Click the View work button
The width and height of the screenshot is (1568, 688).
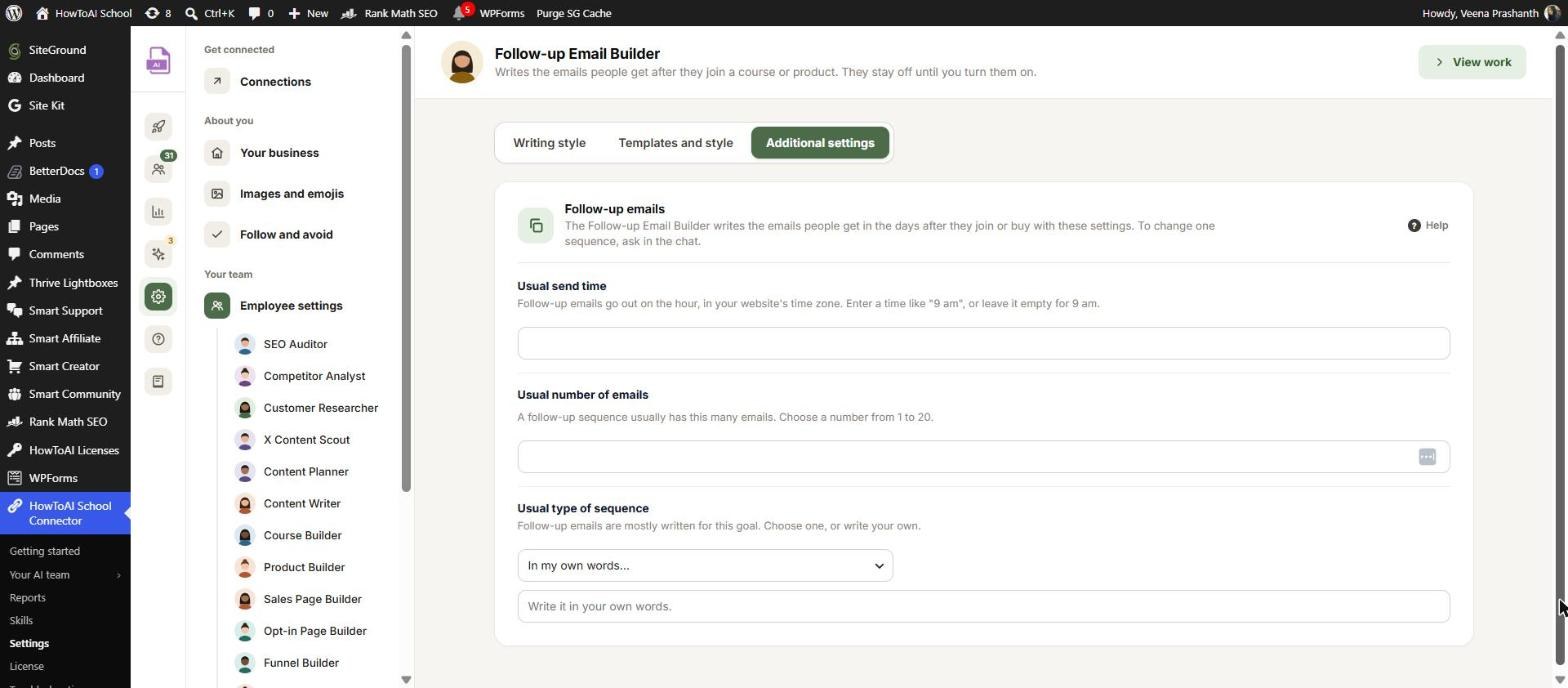(1472, 62)
